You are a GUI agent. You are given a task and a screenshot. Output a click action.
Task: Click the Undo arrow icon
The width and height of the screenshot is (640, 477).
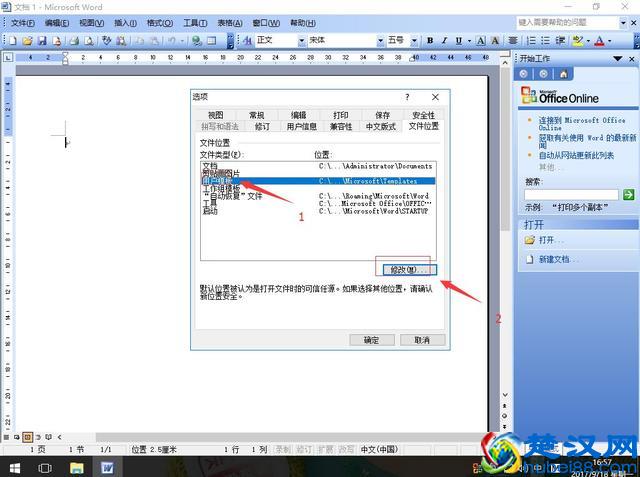[172, 40]
